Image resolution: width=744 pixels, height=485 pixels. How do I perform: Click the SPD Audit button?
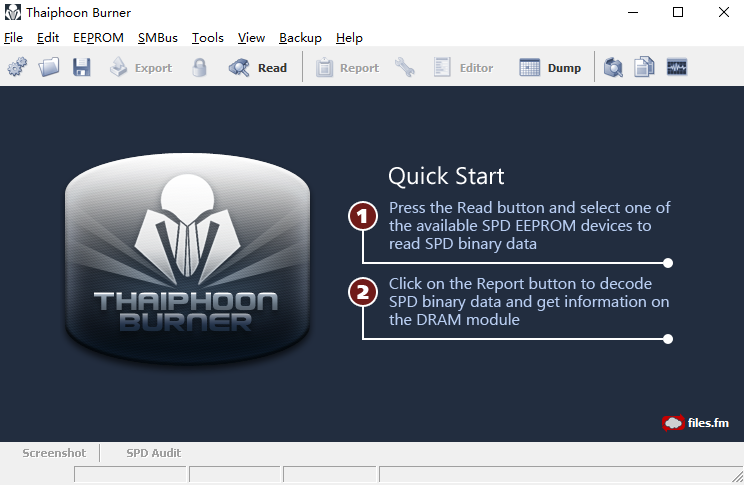click(x=153, y=453)
